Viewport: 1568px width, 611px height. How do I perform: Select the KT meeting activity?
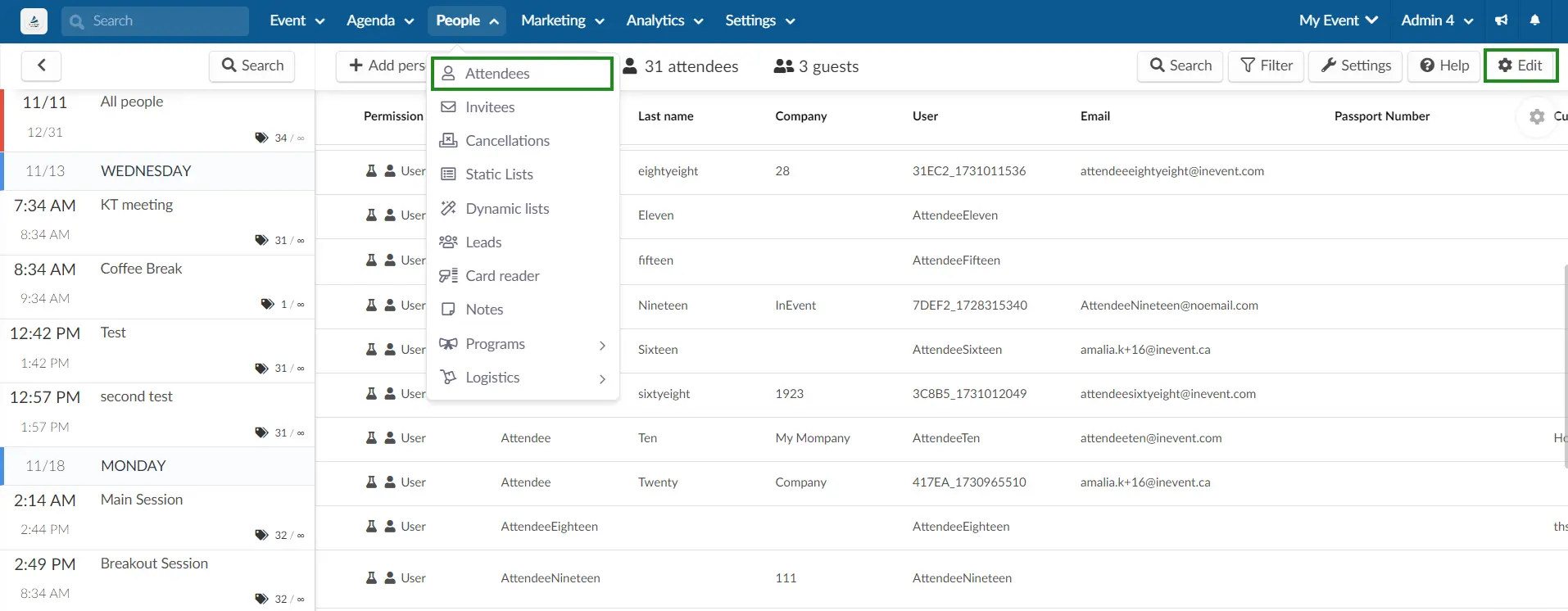[157, 223]
